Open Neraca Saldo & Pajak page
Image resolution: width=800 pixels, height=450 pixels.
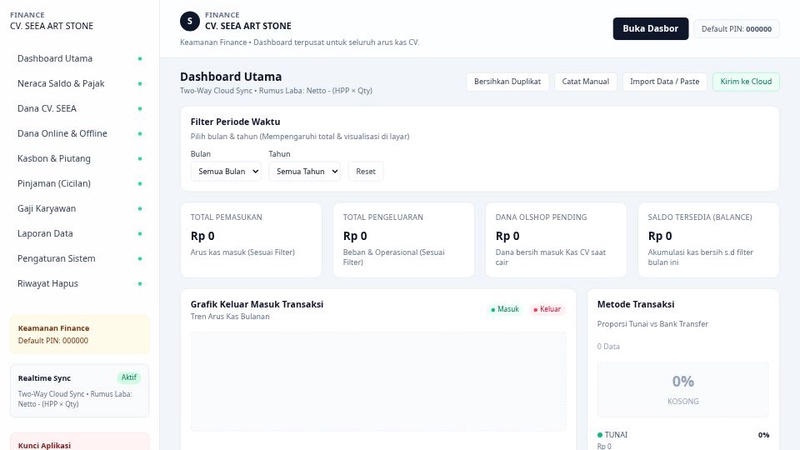(x=80, y=84)
